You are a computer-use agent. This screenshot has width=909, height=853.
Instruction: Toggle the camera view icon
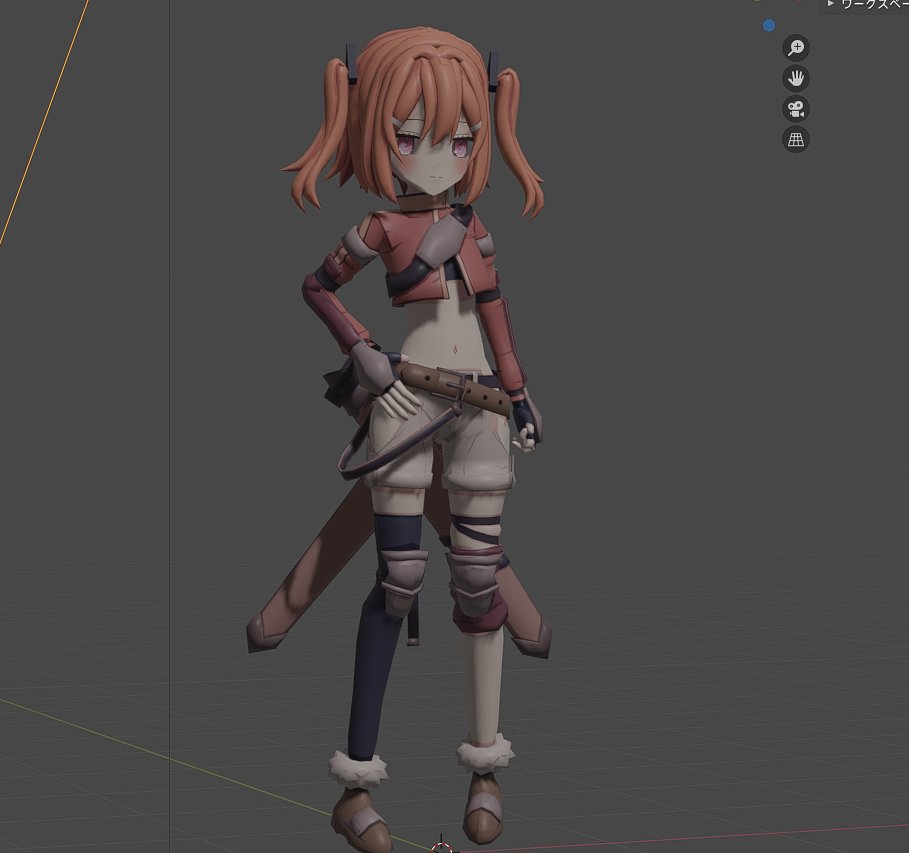[x=796, y=109]
